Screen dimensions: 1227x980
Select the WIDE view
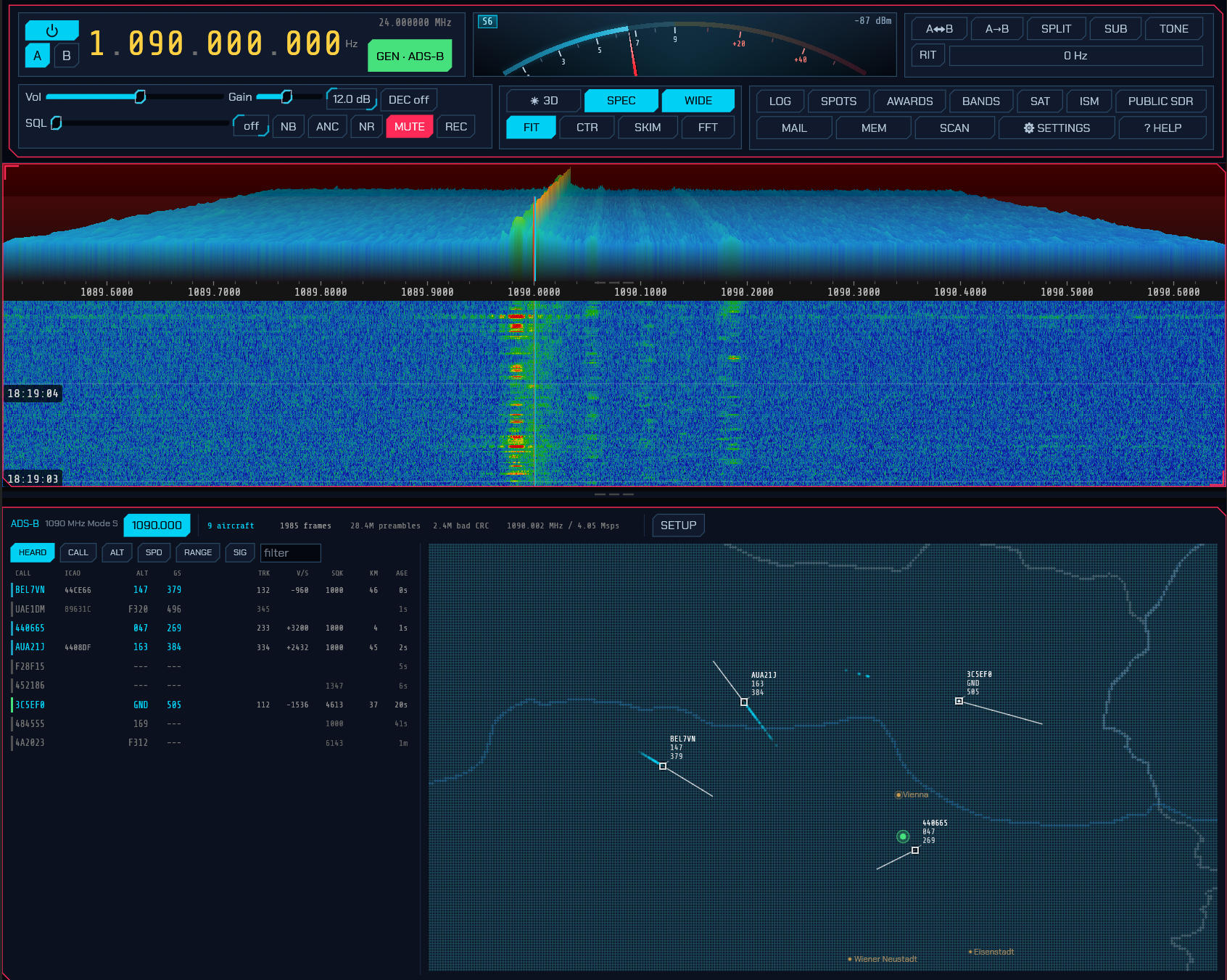tap(698, 101)
